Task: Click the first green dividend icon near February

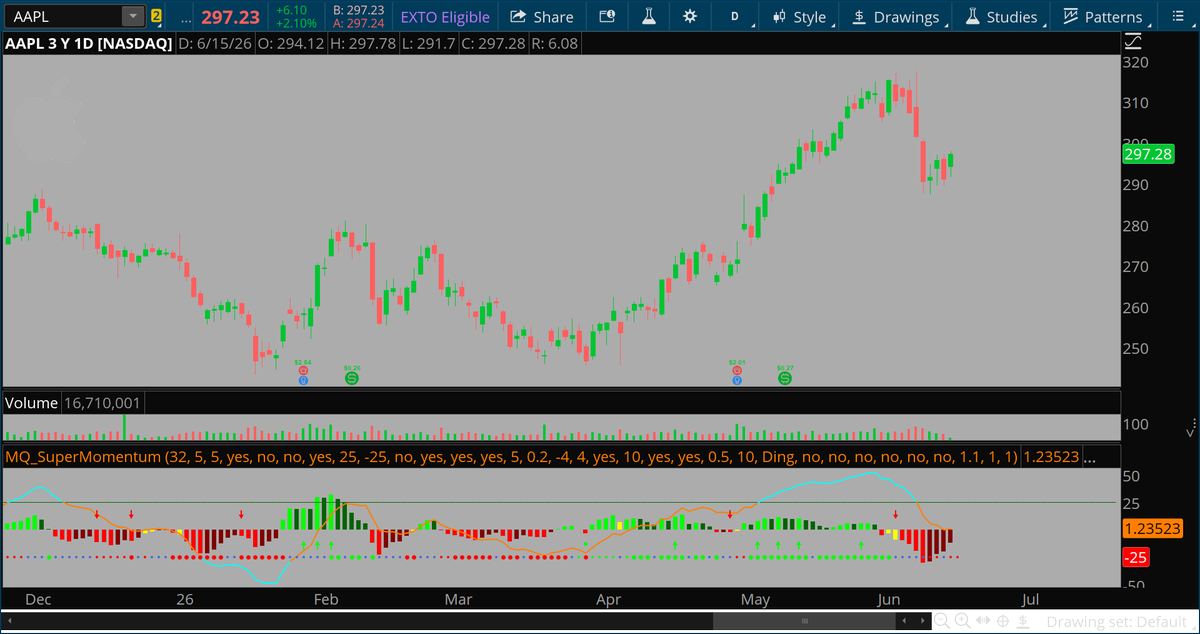Action: pyautogui.click(x=352, y=378)
